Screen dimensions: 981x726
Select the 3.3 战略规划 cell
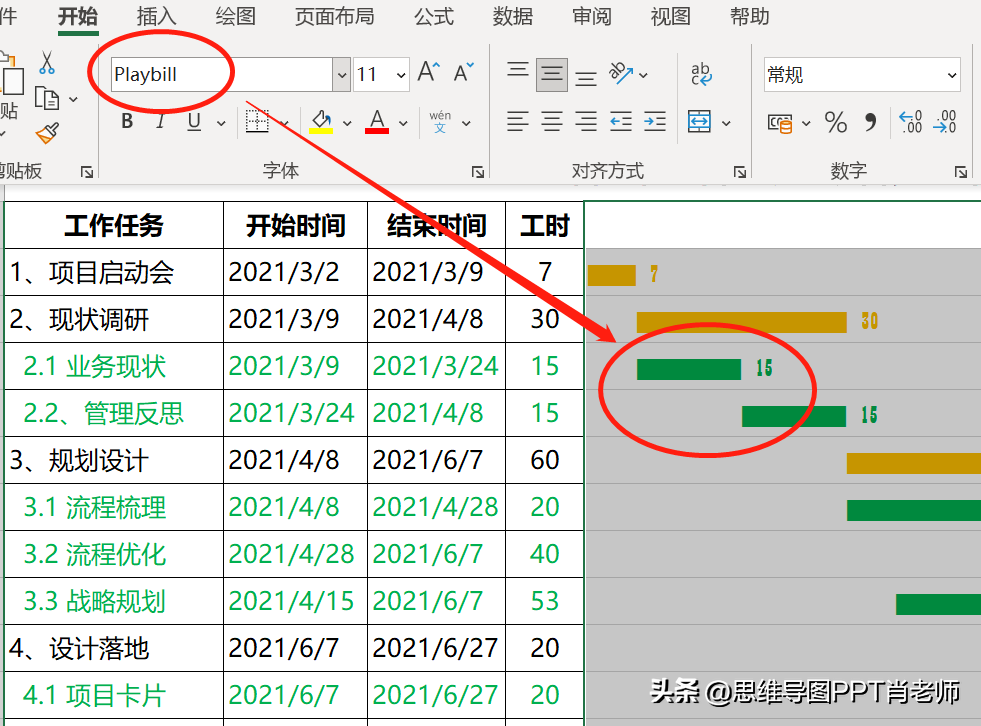tap(114, 601)
